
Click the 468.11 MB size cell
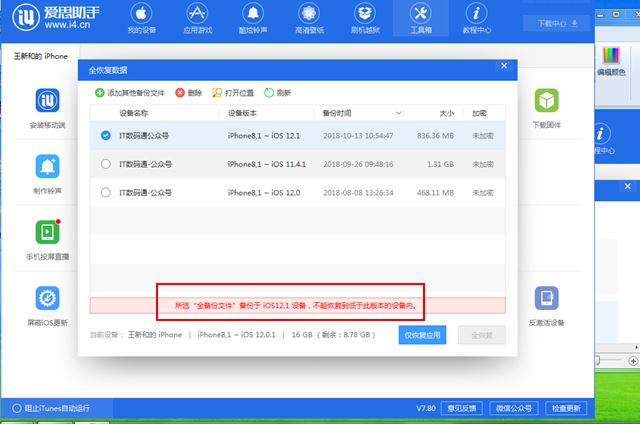(x=435, y=192)
